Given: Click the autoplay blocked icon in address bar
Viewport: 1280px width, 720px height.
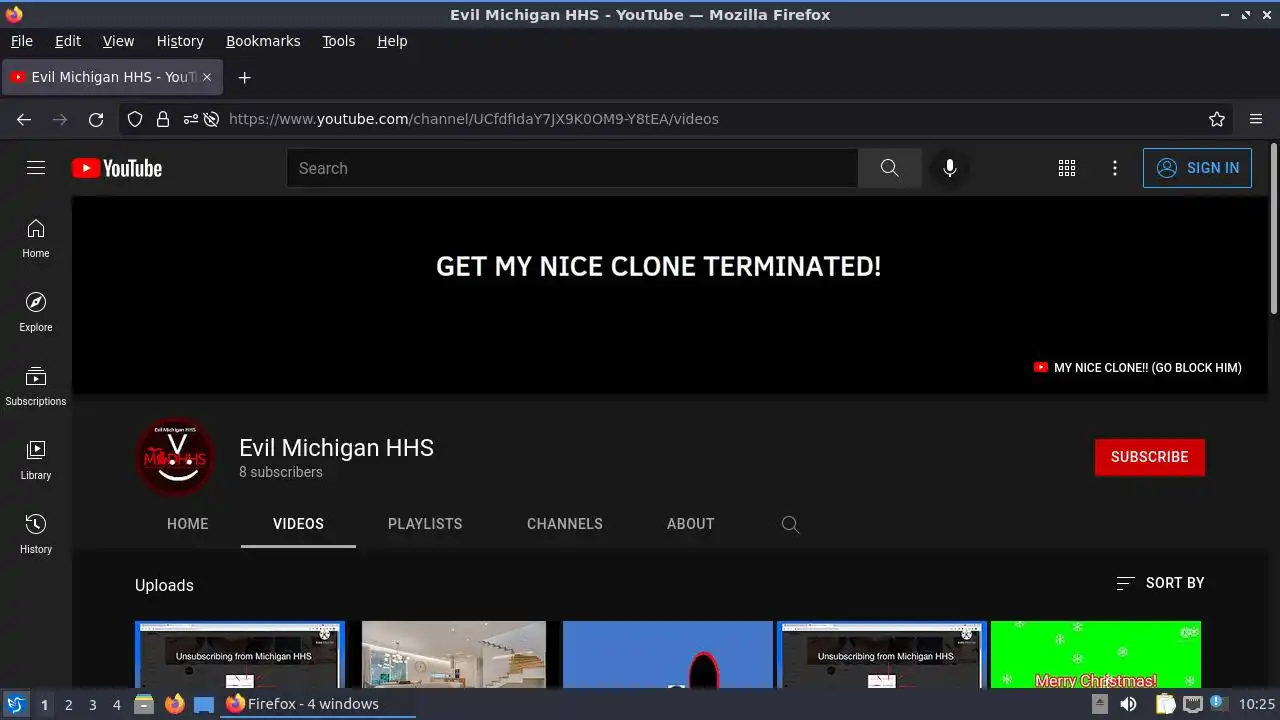Looking at the screenshot, I should (211, 119).
